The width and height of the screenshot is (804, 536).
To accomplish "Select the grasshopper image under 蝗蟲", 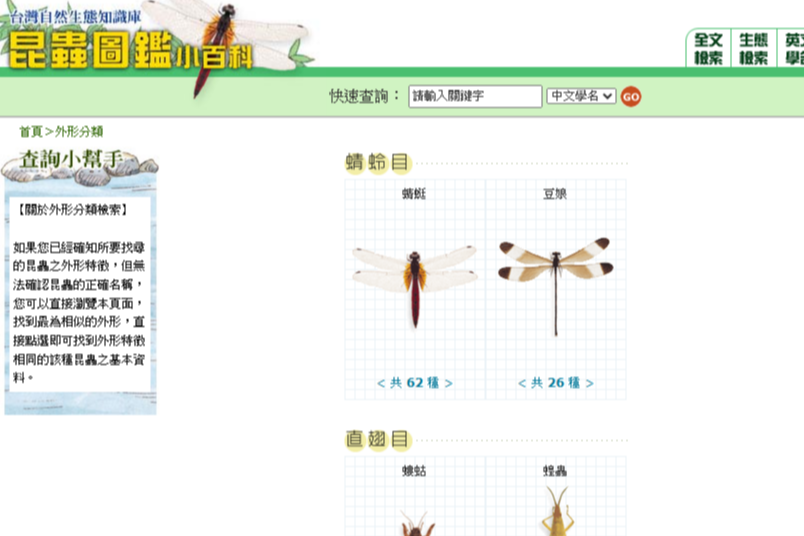I will point(558,511).
